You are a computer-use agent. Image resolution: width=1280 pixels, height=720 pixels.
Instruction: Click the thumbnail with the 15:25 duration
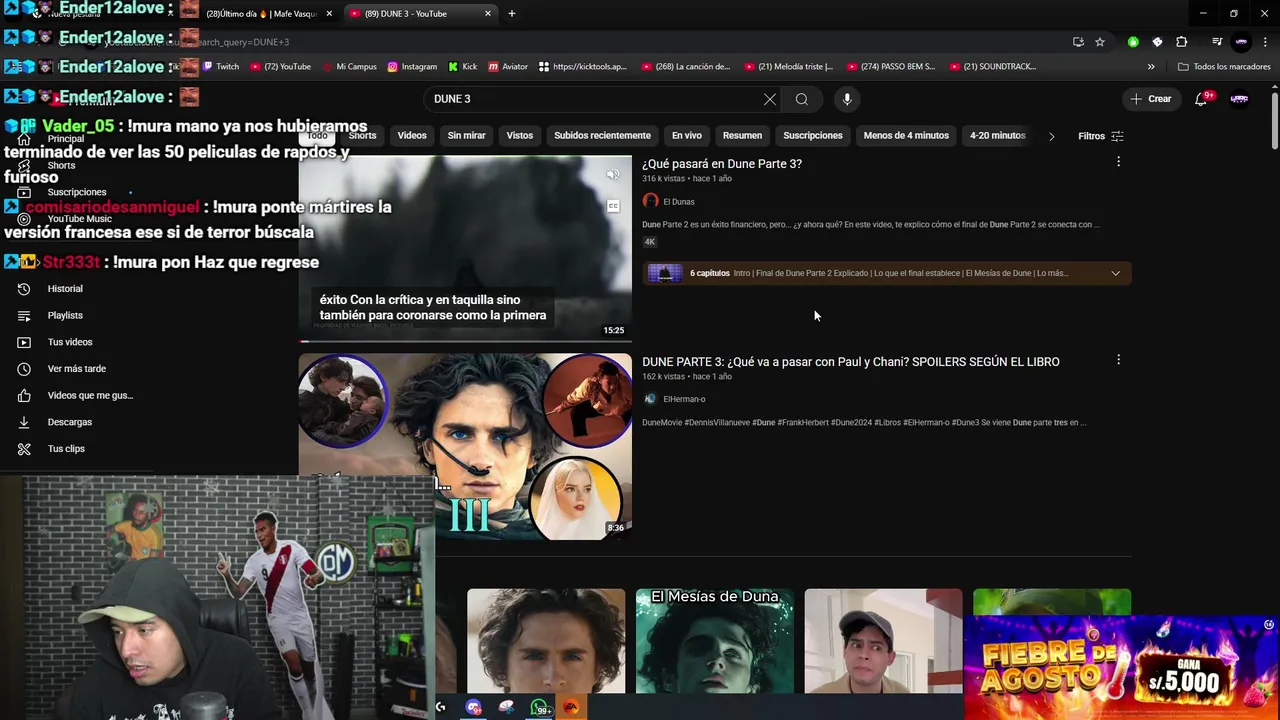[465, 248]
